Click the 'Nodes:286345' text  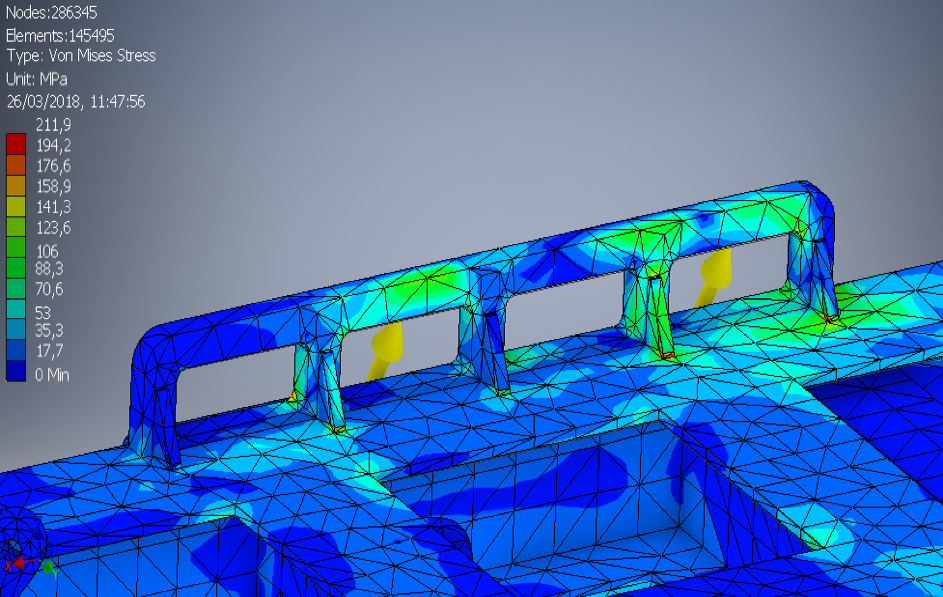(x=52, y=12)
